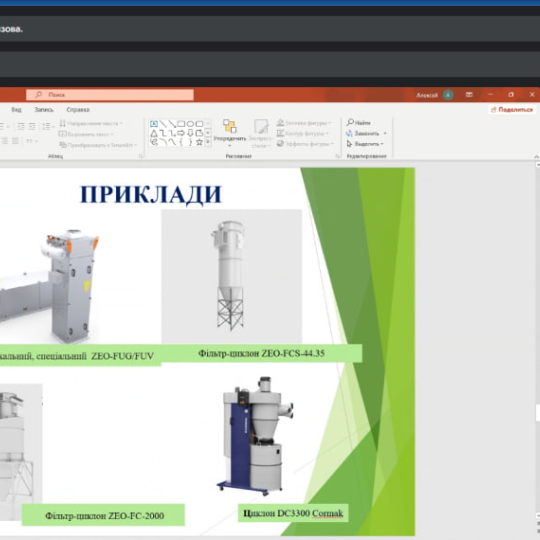Click the Найти find button
Viewport: 540px width, 540px height.
click(x=359, y=123)
